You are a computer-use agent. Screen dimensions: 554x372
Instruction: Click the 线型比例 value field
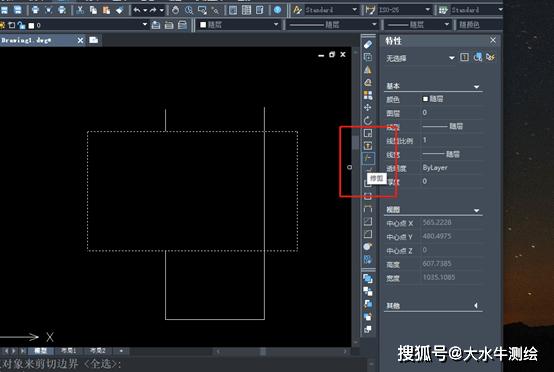452,140
